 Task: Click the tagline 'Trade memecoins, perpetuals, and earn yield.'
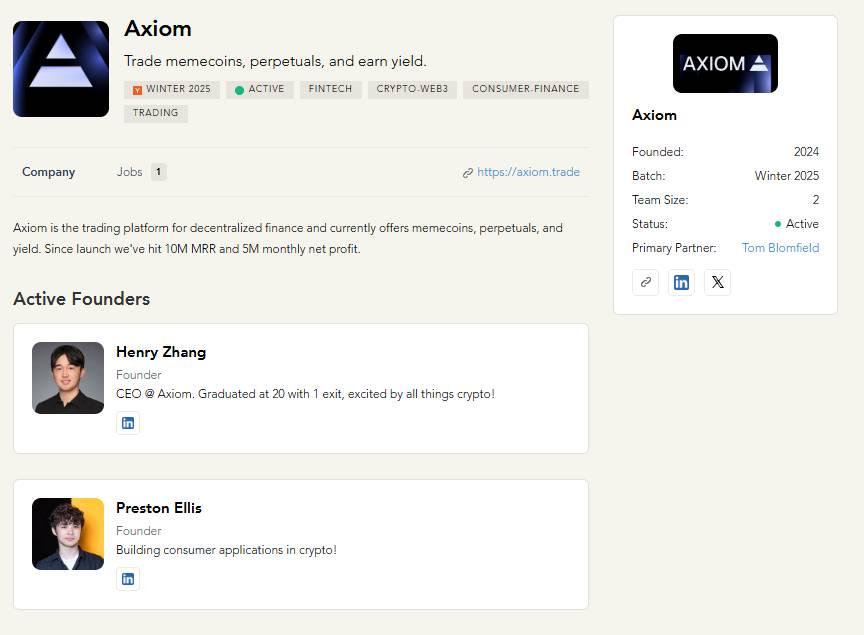275,61
